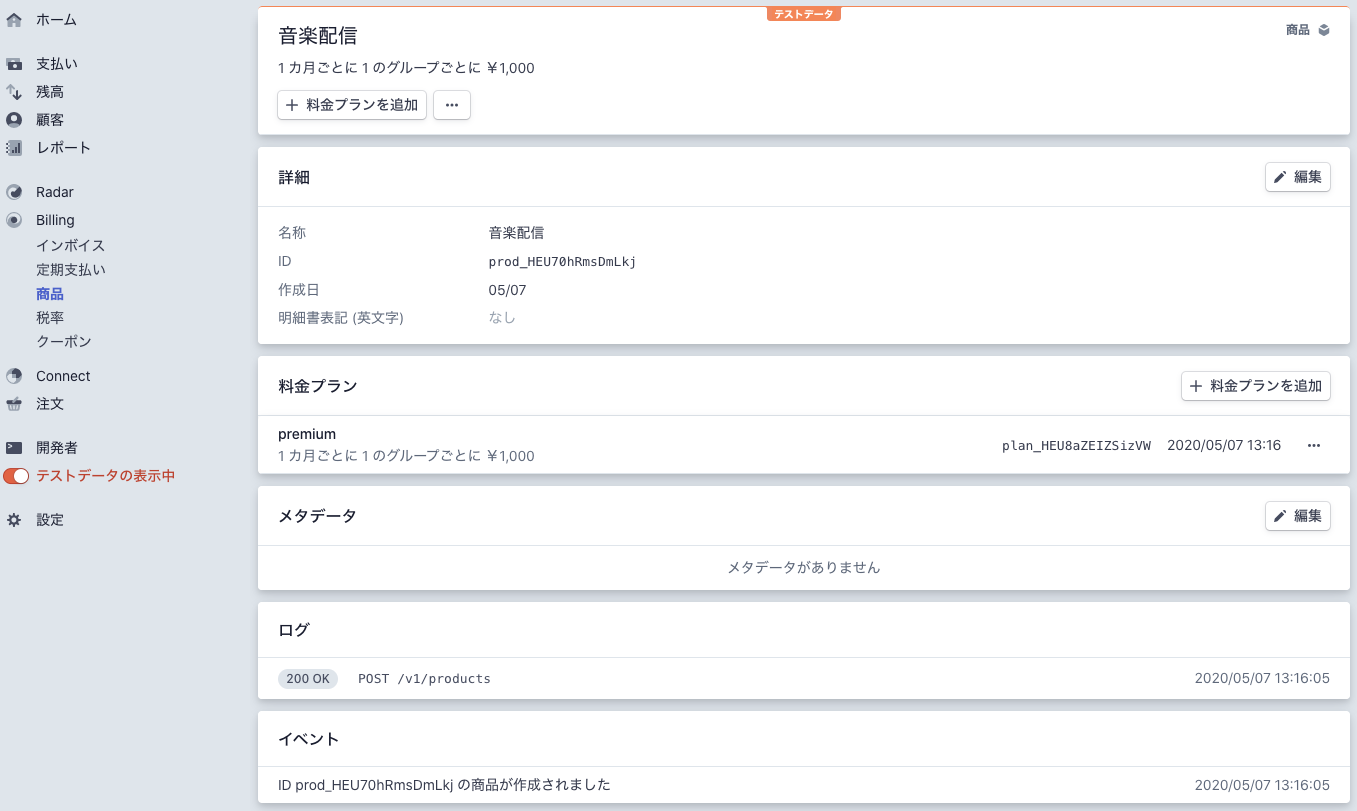Select Billing in the sidebar

55,220
